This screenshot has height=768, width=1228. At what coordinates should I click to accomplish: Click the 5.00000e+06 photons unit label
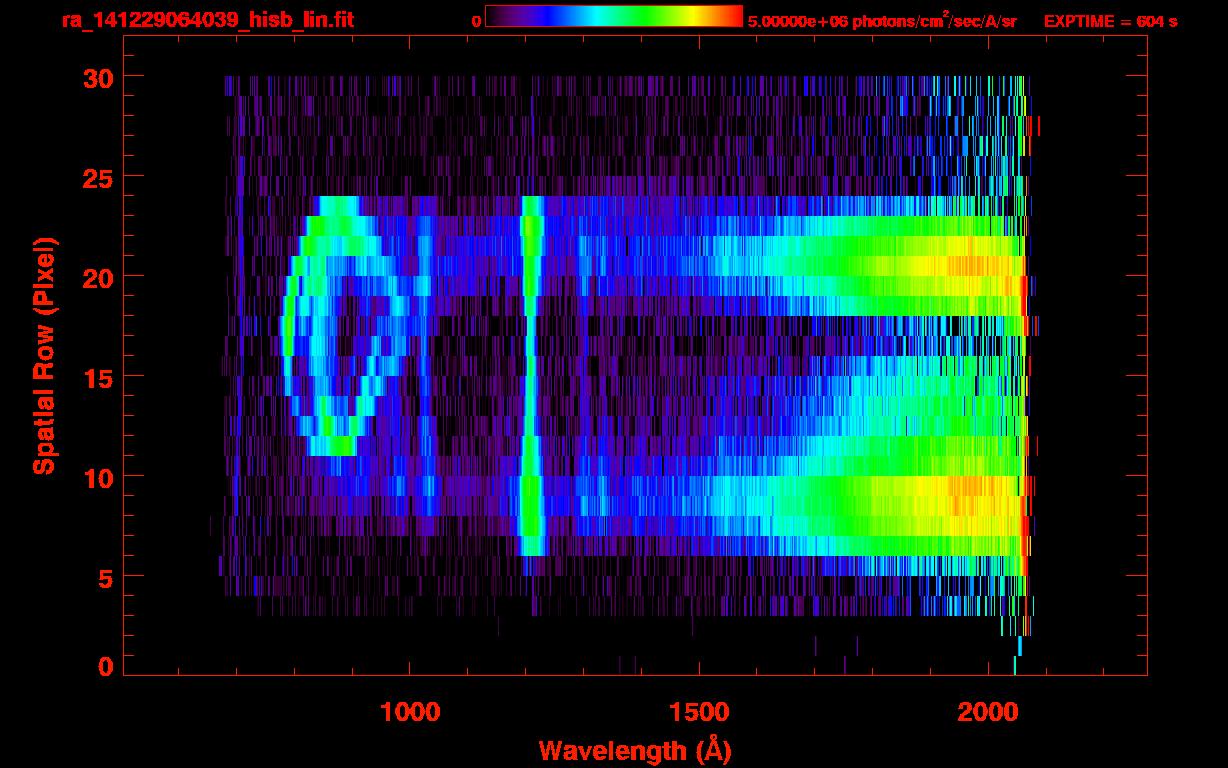coord(882,20)
